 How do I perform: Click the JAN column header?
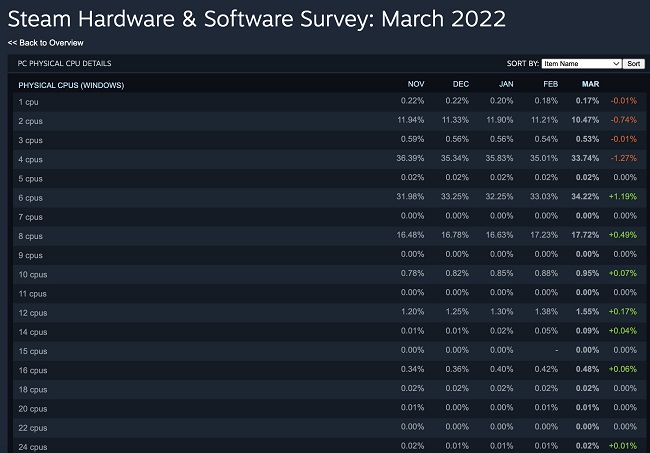[x=507, y=84]
